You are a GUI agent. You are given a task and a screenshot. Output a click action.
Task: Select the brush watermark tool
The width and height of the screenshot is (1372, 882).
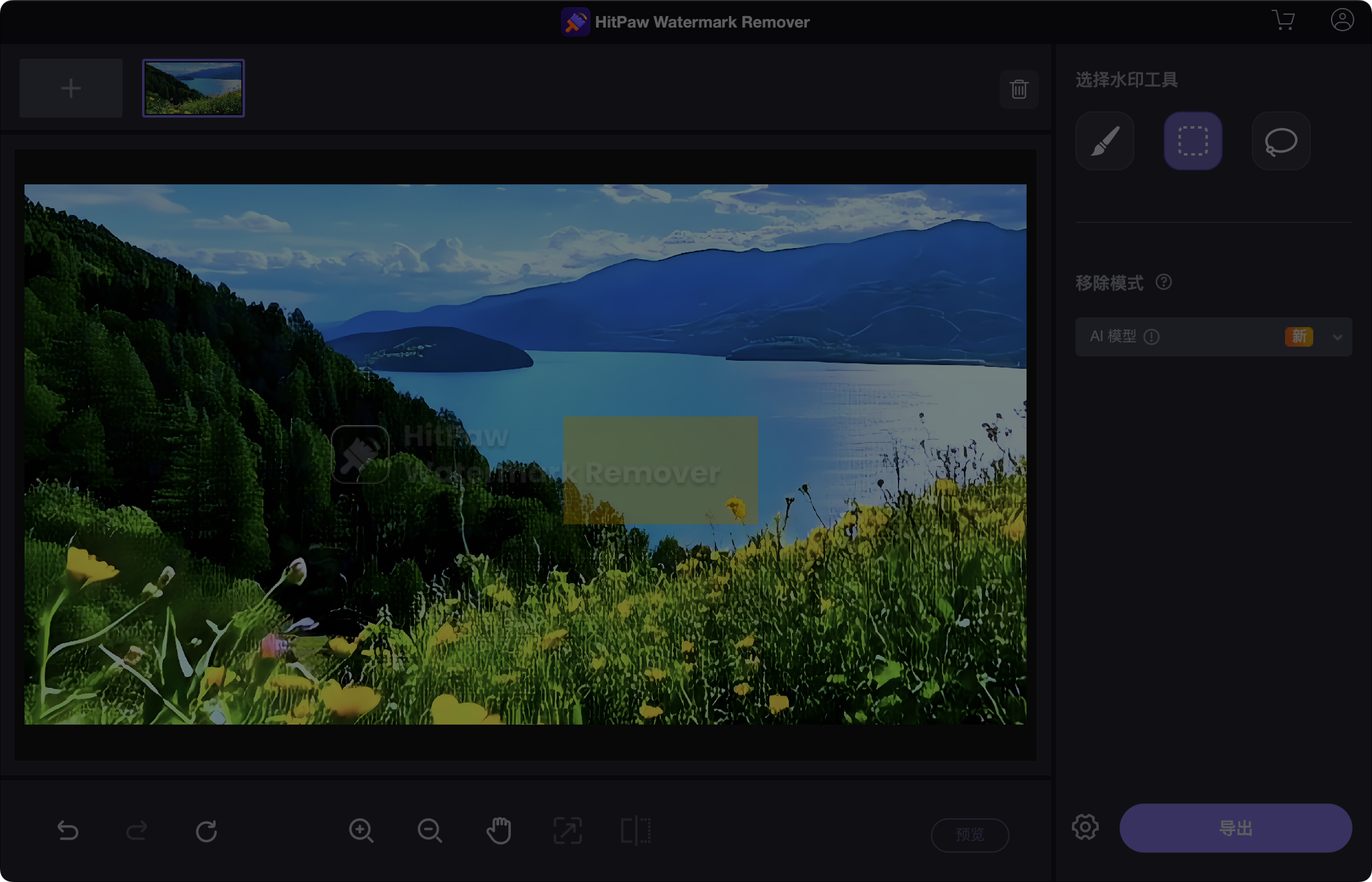point(1104,140)
